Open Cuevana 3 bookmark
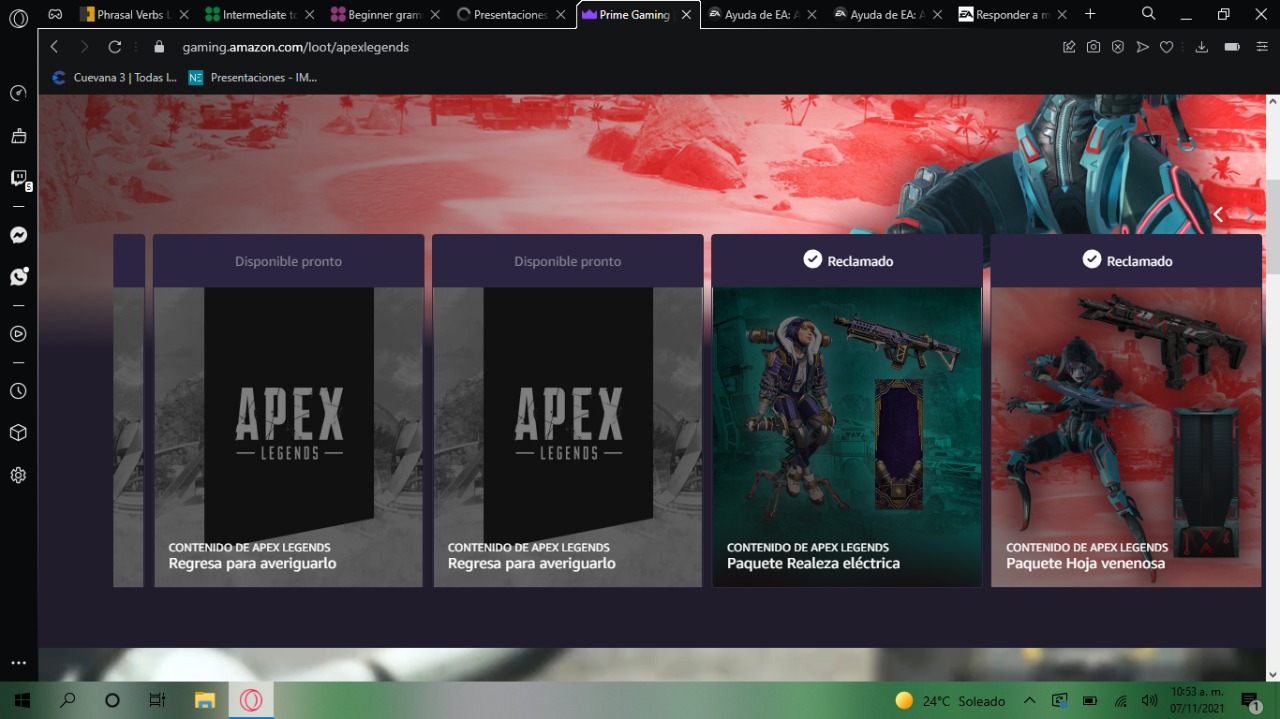1280x719 pixels. [114, 77]
